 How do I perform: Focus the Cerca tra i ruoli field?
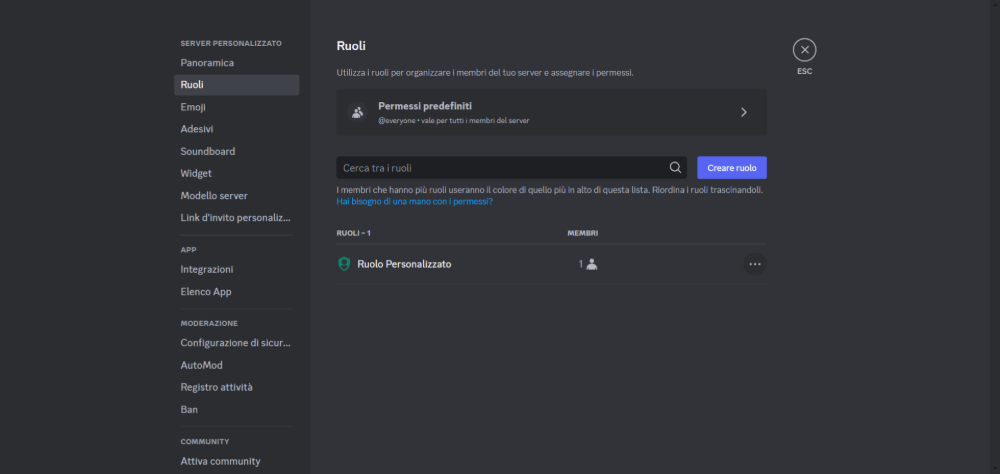511,168
